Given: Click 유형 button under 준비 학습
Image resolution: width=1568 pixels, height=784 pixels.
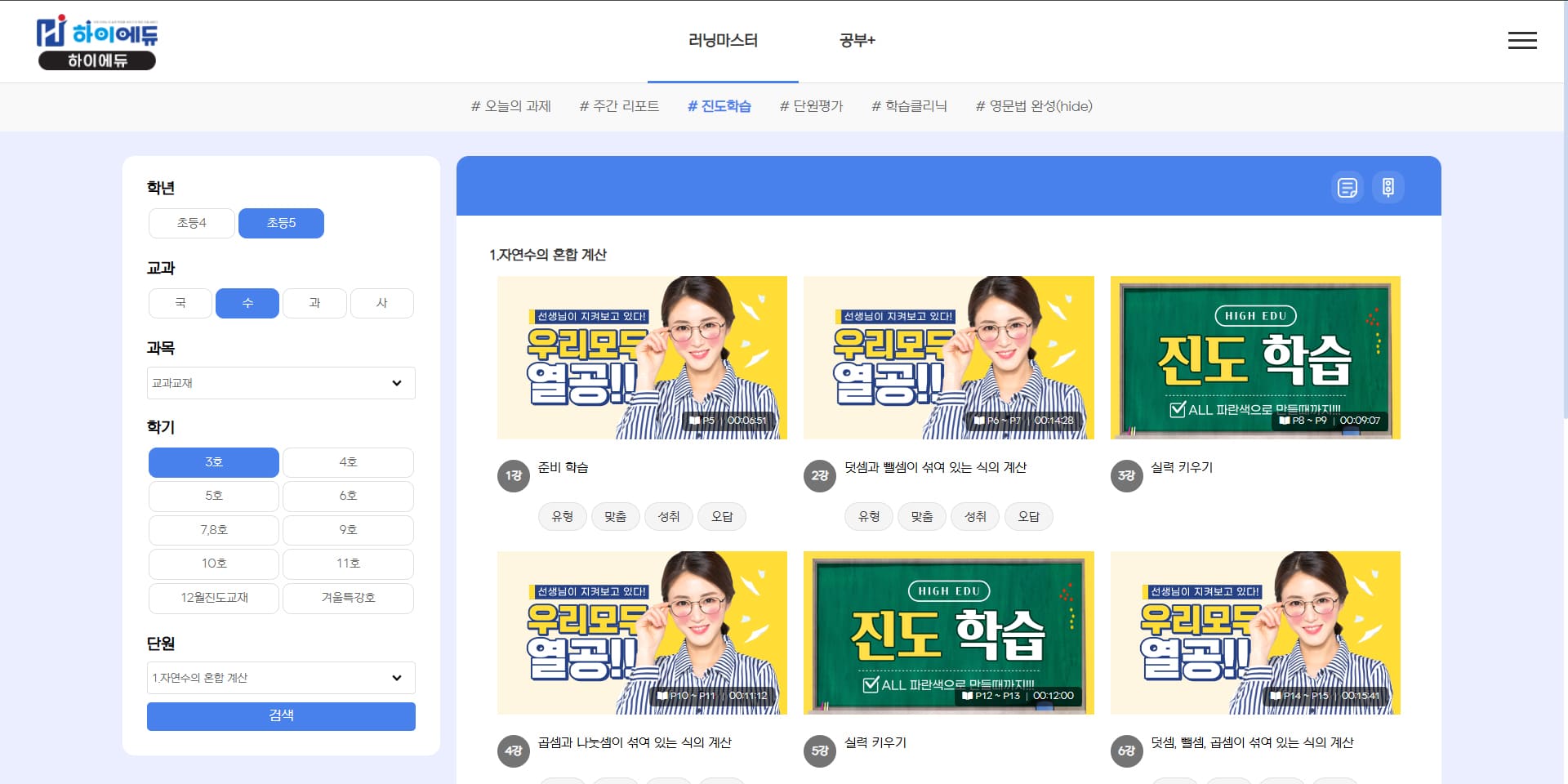Looking at the screenshot, I should 562,517.
